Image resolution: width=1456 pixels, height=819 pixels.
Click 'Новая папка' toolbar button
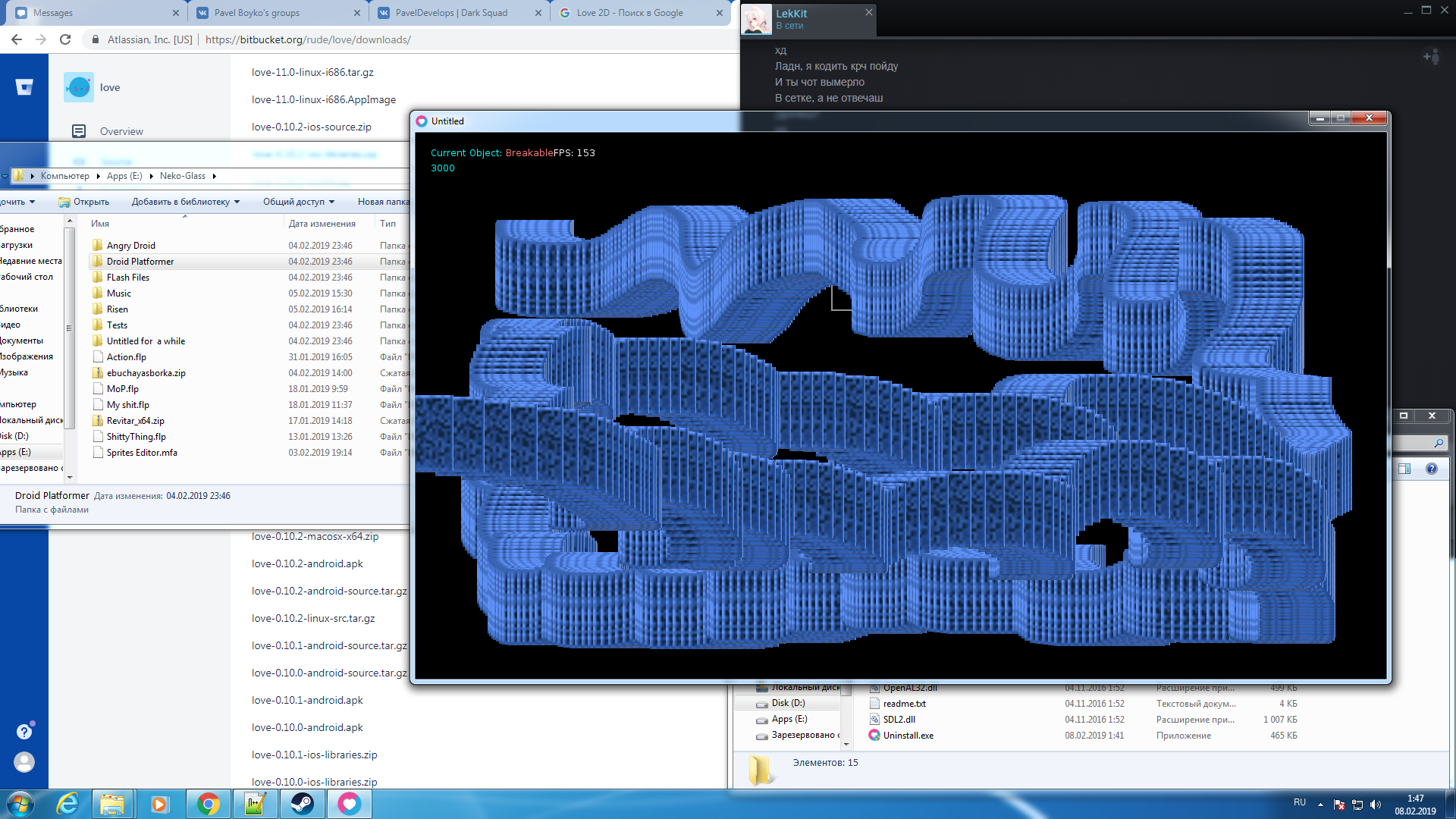(x=383, y=202)
